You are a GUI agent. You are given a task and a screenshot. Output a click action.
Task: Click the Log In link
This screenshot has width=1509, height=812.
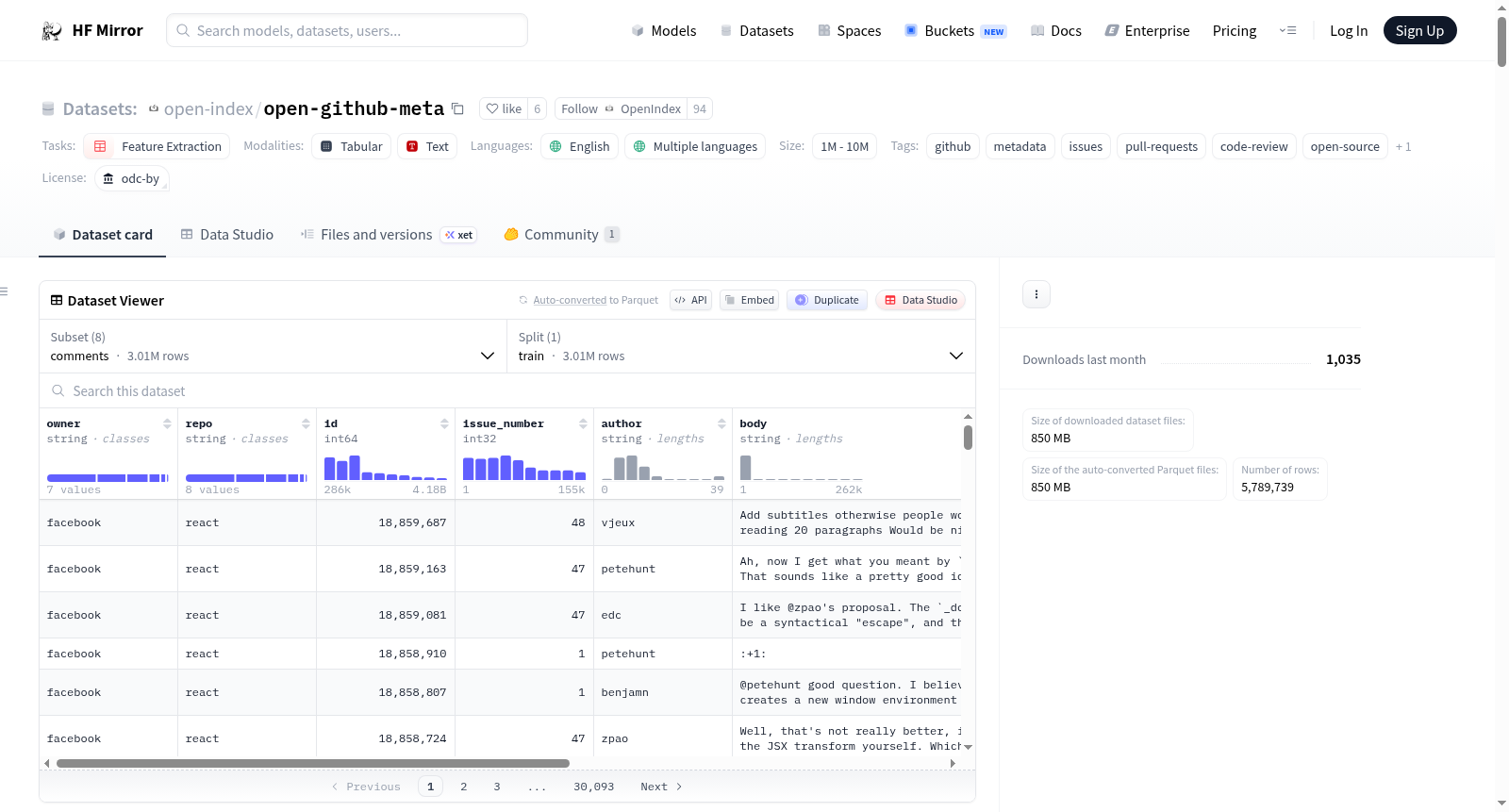[1349, 31]
